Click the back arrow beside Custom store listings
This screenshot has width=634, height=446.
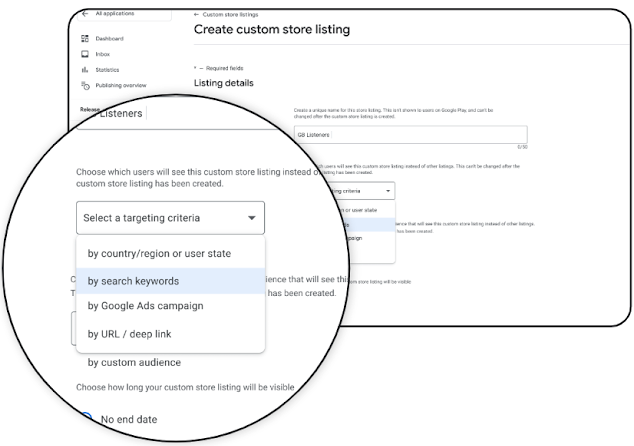tap(196, 15)
